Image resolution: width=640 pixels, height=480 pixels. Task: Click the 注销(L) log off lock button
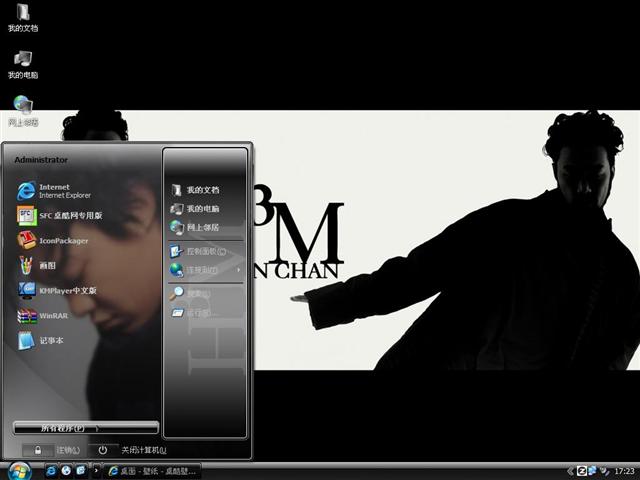[38, 450]
